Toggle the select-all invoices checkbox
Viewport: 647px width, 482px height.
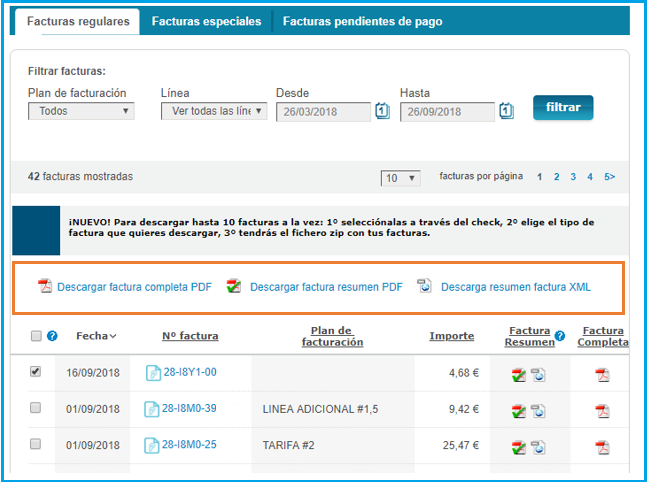(36, 336)
